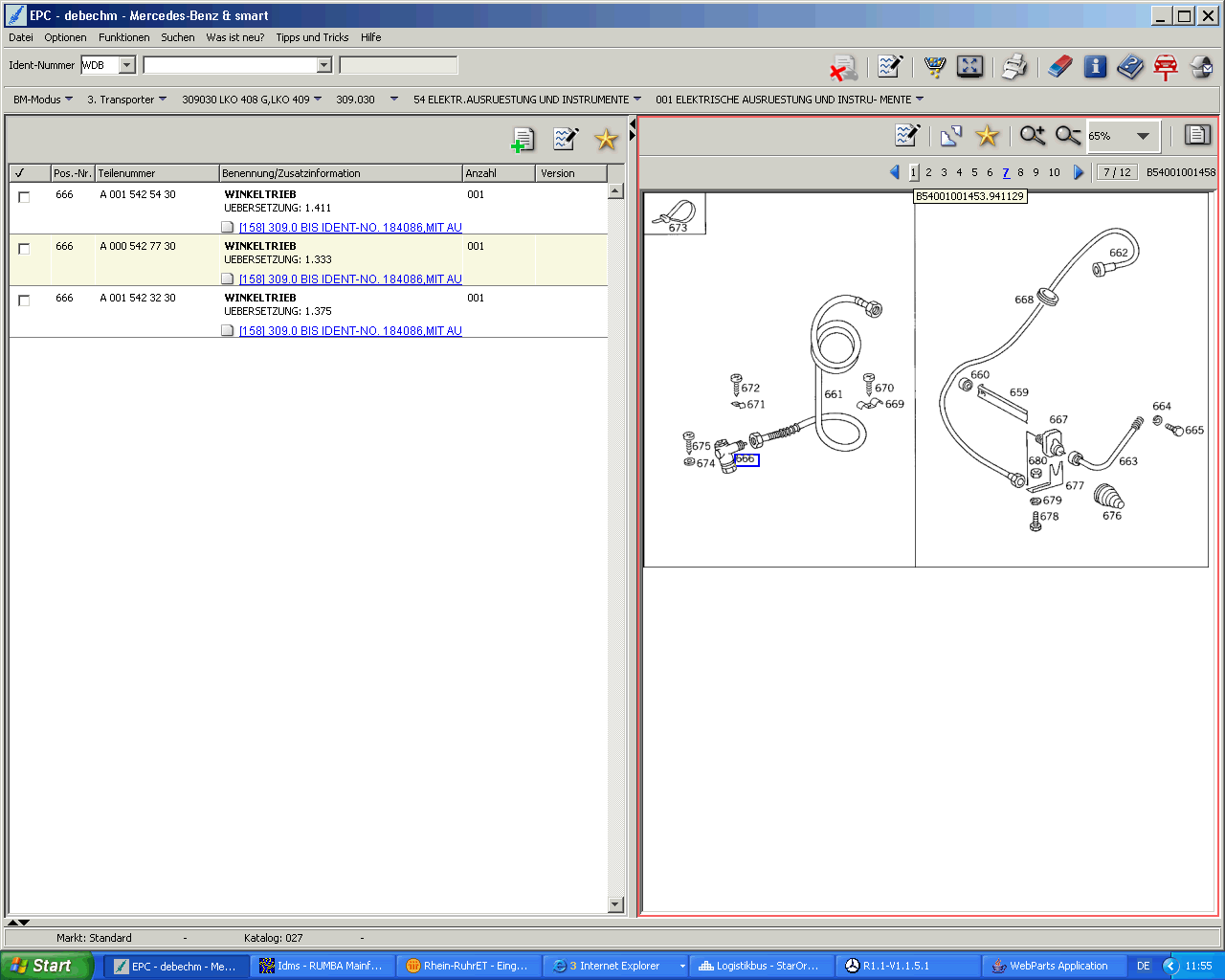Click the eraser icon in top toolbar
The image size is (1225, 980).
point(1059,66)
